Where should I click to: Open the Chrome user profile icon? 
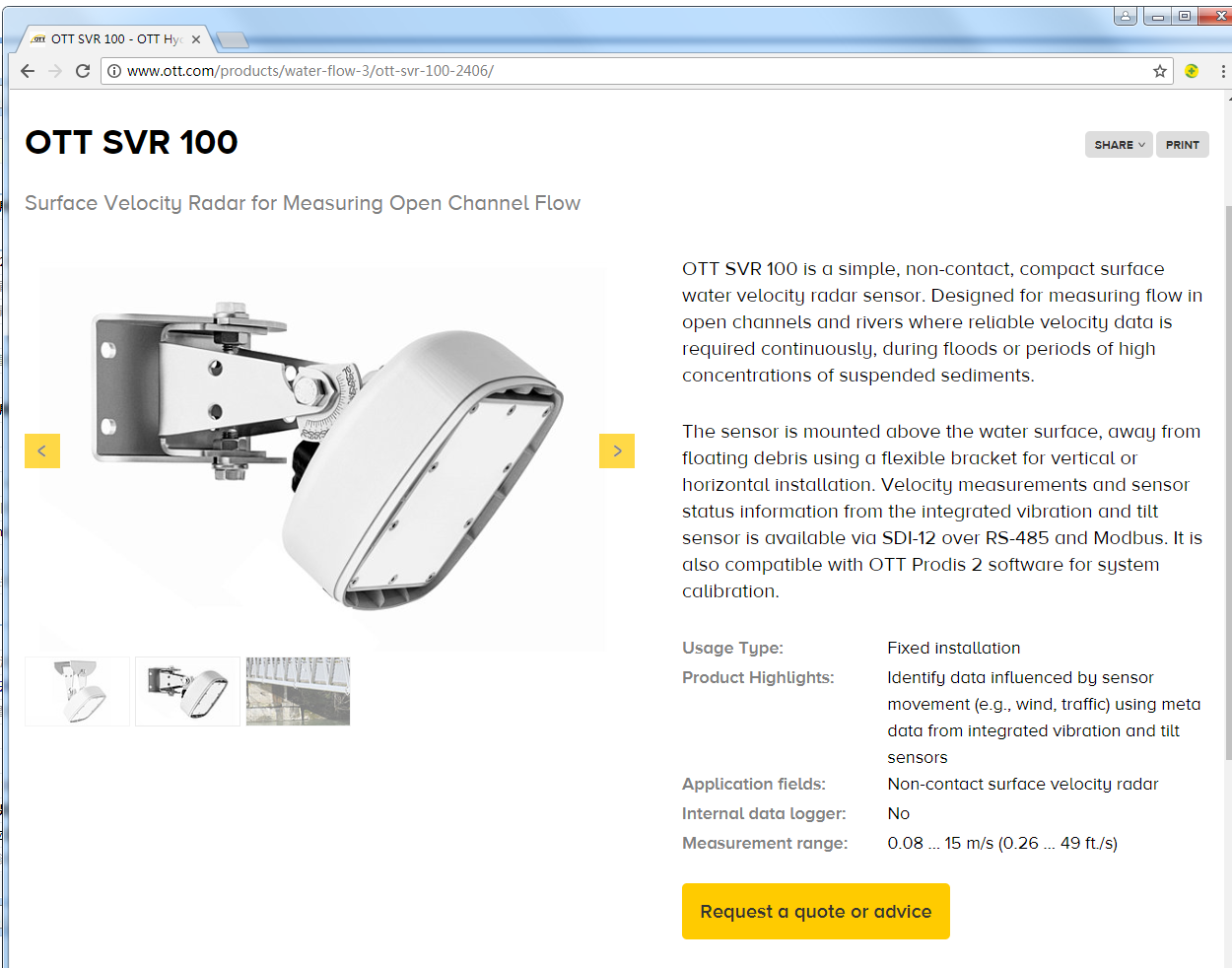[1126, 16]
